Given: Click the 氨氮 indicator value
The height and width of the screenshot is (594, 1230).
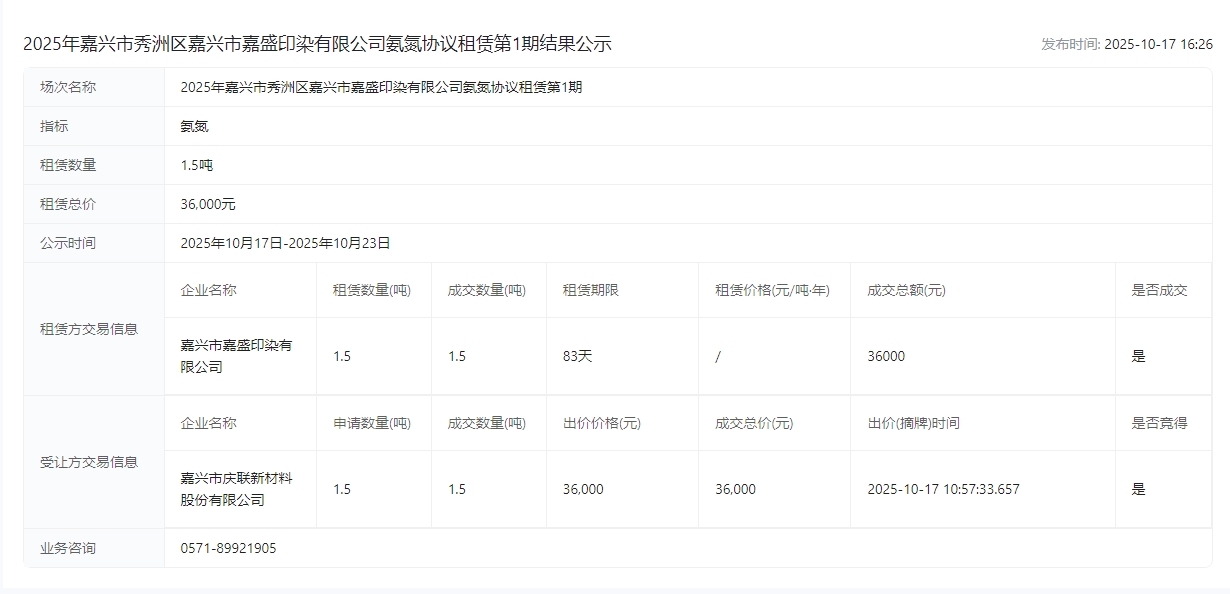Looking at the screenshot, I should [194, 126].
